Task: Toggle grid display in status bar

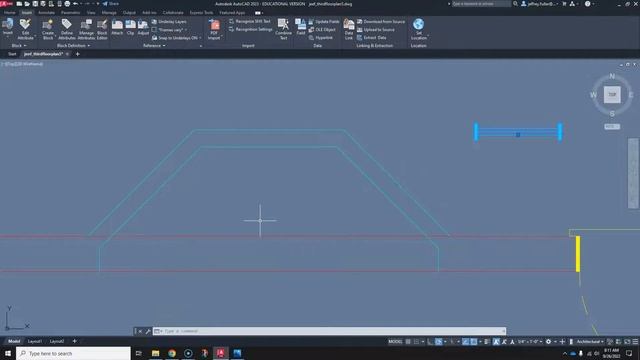Action: click(408, 342)
